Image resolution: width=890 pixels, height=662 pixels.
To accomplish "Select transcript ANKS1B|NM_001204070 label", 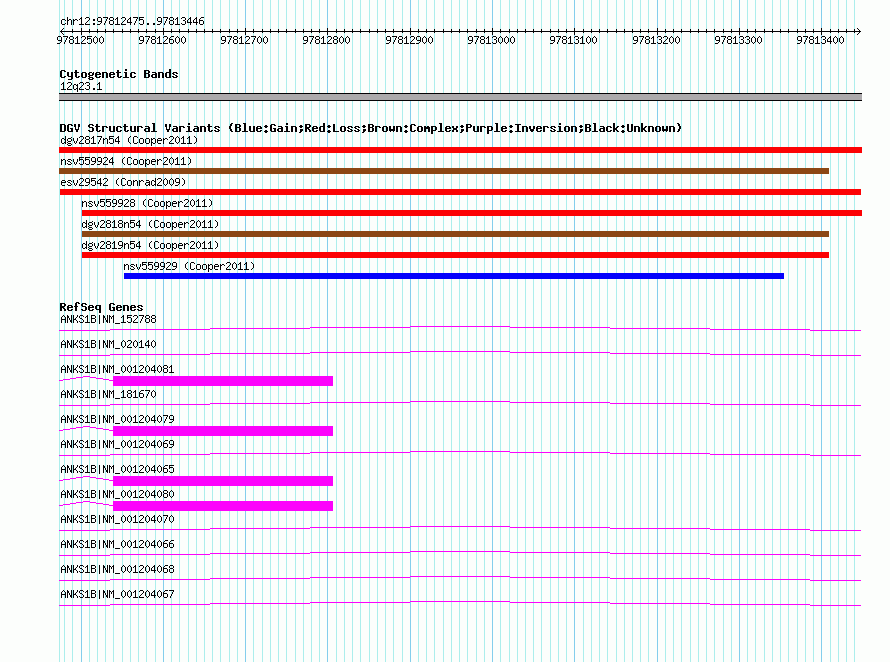I will [x=117, y=519].
